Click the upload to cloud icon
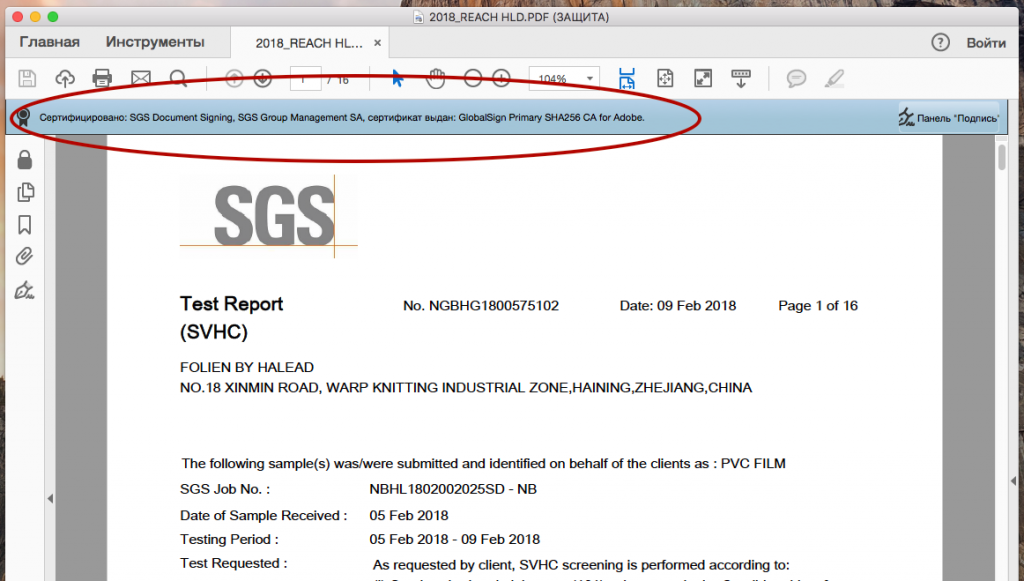Viewport: 1024px width, 581px height. 65,78
